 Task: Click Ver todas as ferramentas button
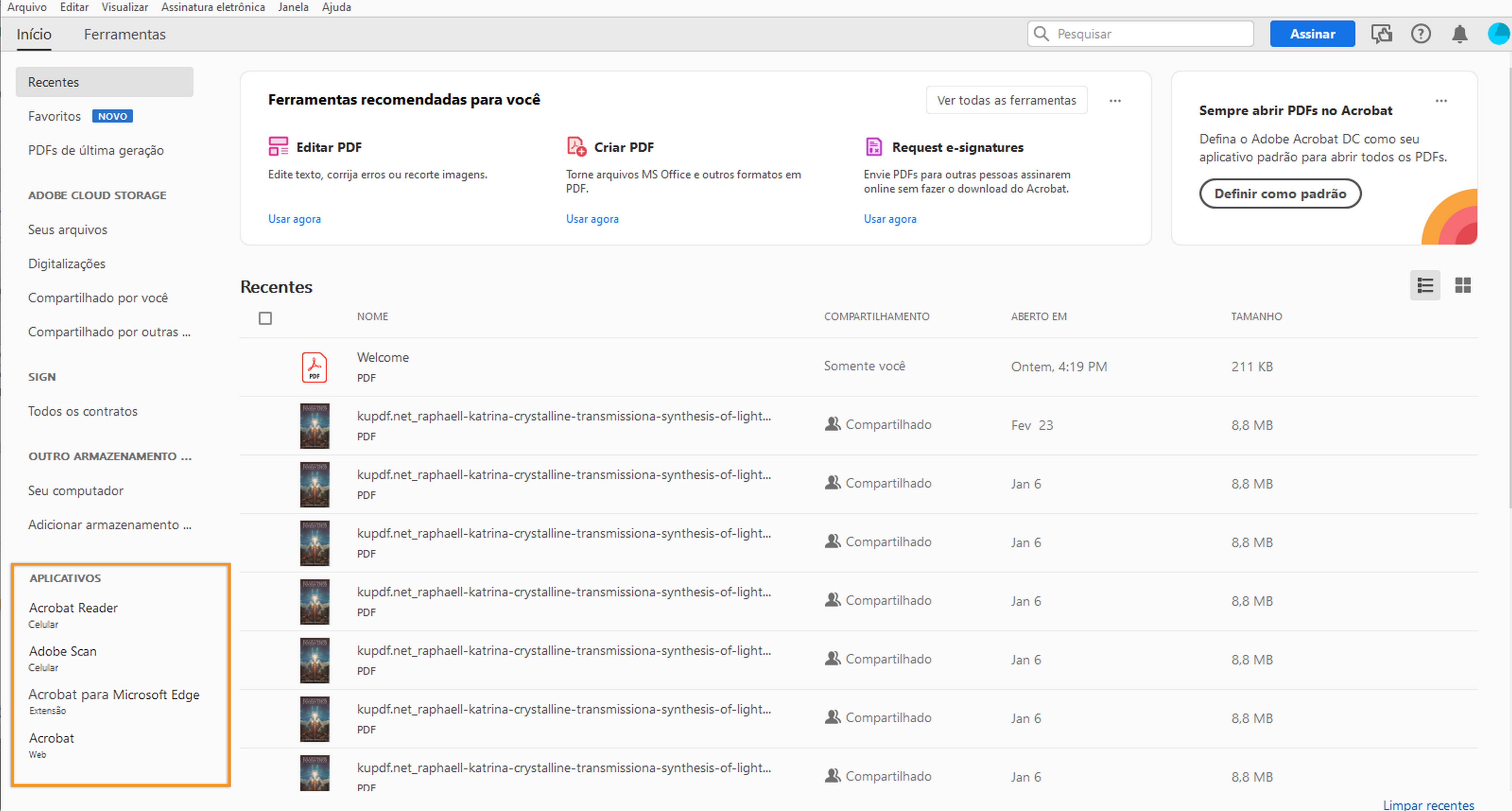(1006, 100)
